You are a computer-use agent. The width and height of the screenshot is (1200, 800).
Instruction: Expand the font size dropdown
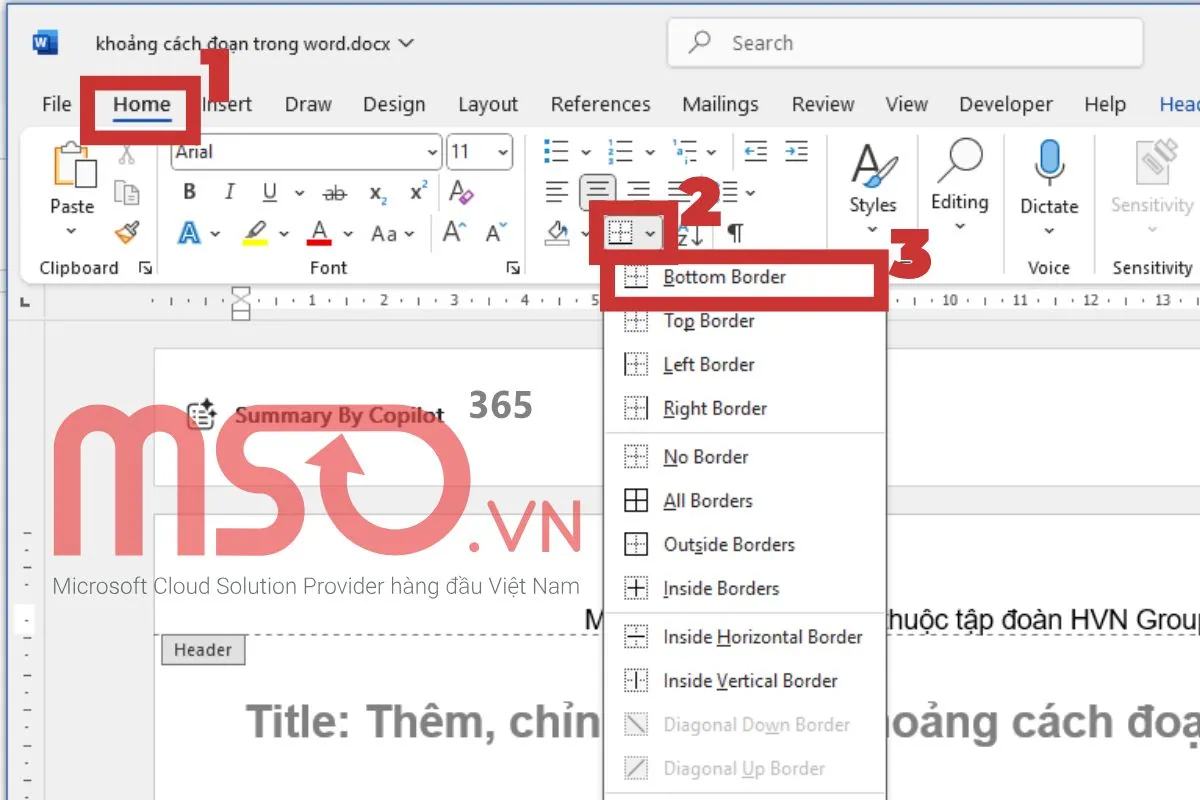(503, 153)
